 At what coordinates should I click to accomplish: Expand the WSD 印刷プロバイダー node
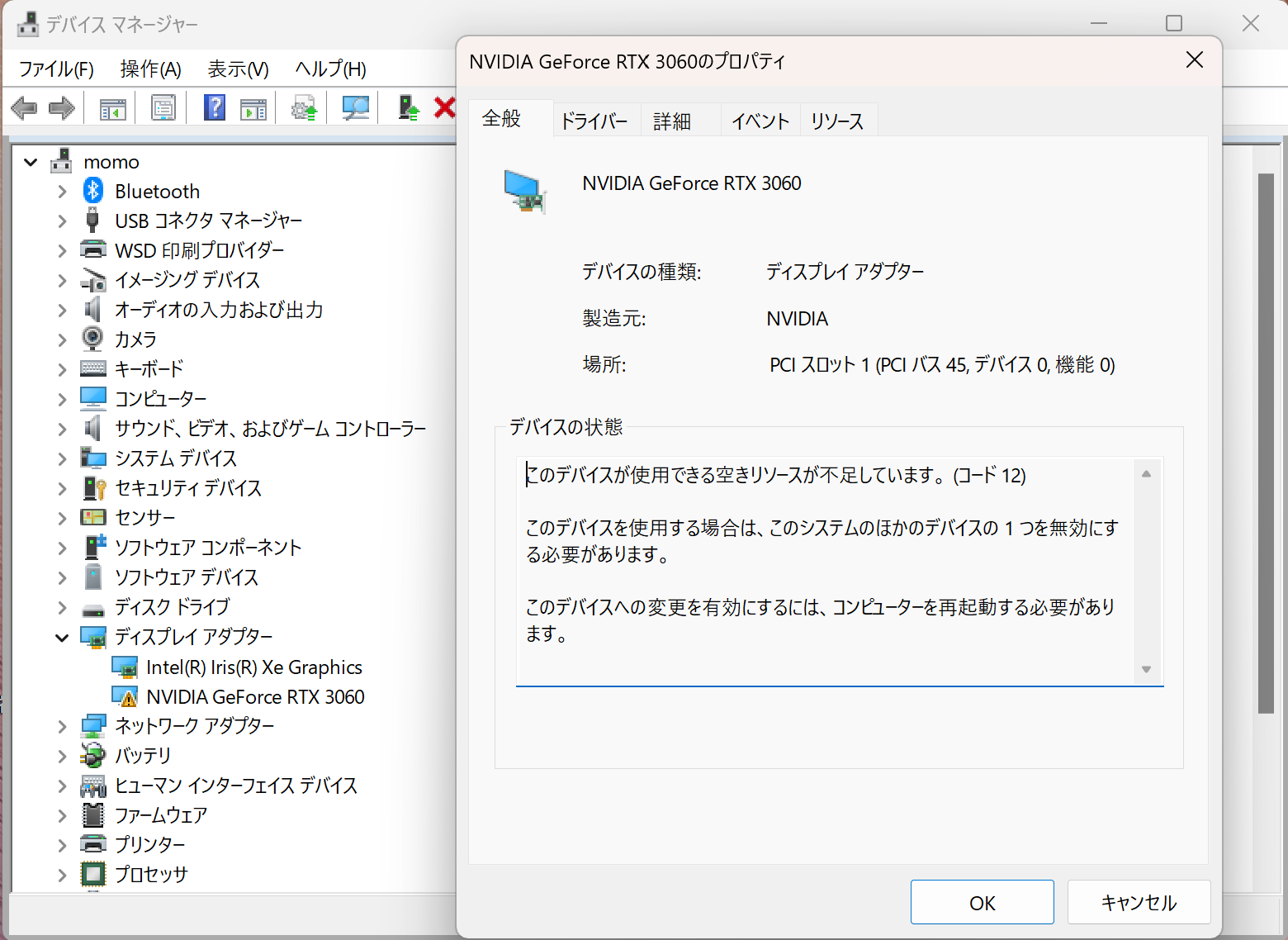pyautogui.click(x=62, y=250)
